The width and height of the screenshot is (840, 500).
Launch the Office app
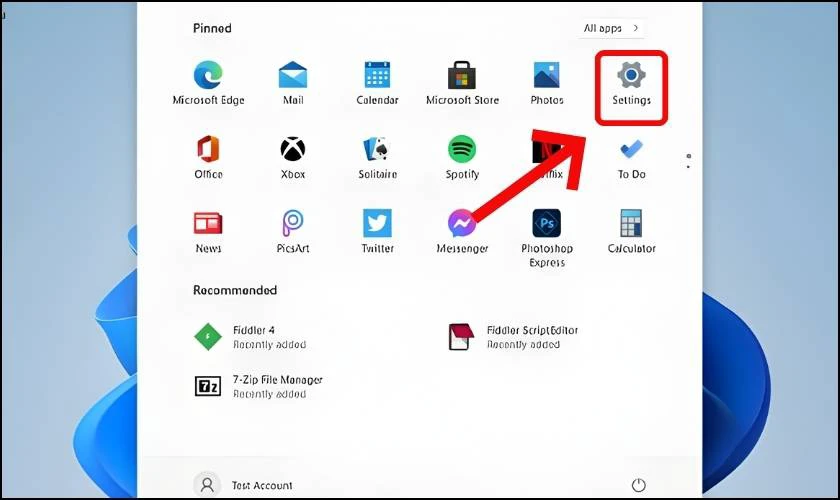click(208, 158)
